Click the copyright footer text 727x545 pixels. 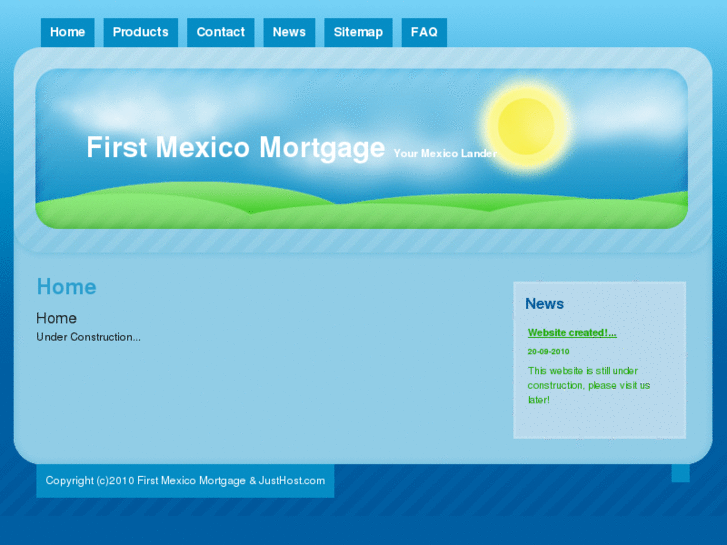185,481
